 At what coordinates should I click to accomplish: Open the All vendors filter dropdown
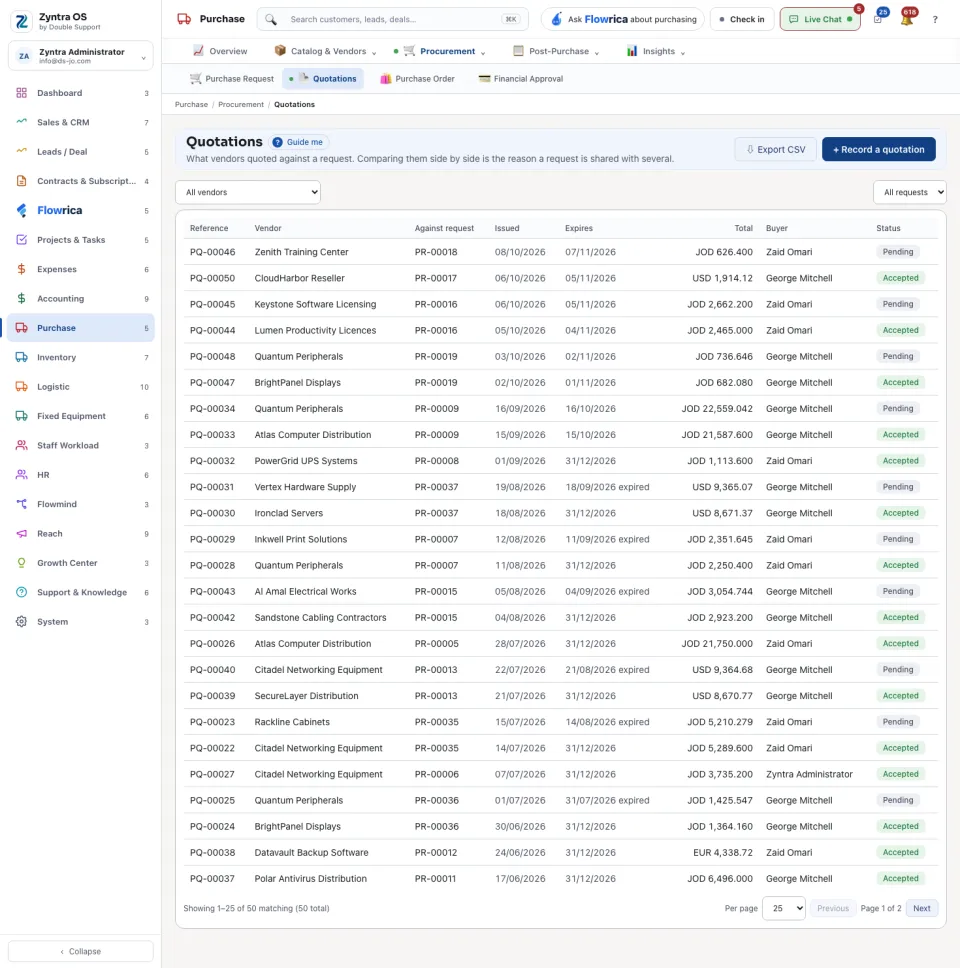click(248, 193)
